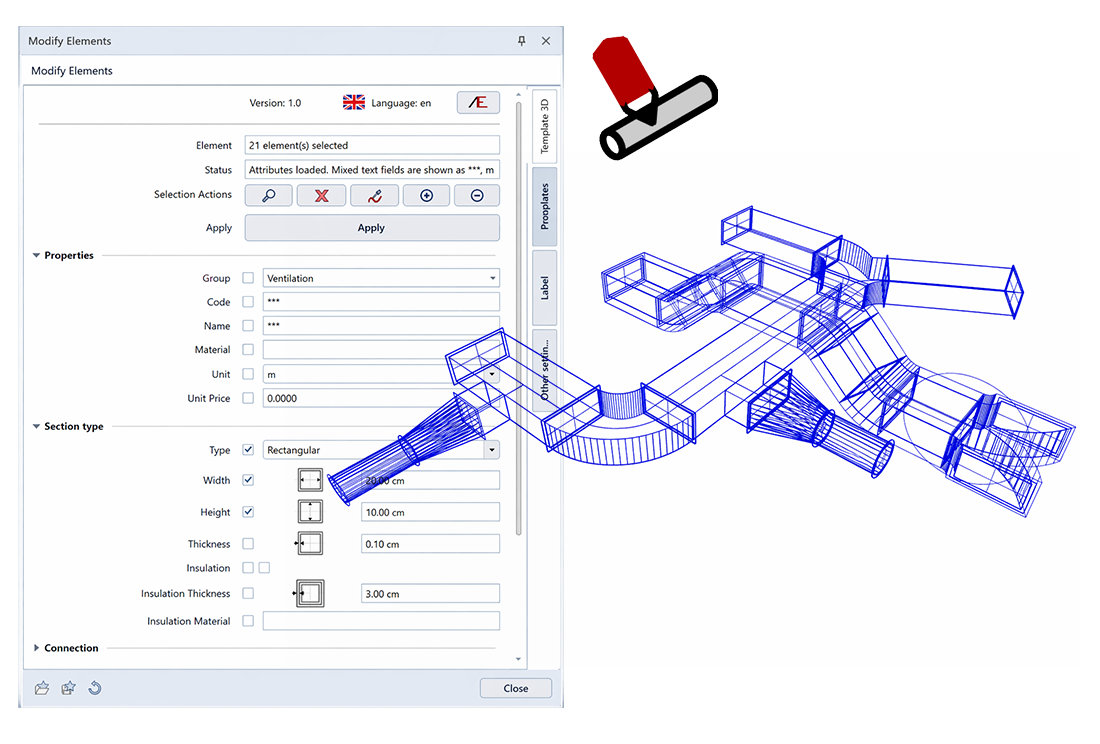This screenshot has width=1100, height=744.
Task: Click the minus remove-from-selection icon
Action: pyautogui.click(x=477, y=196)
